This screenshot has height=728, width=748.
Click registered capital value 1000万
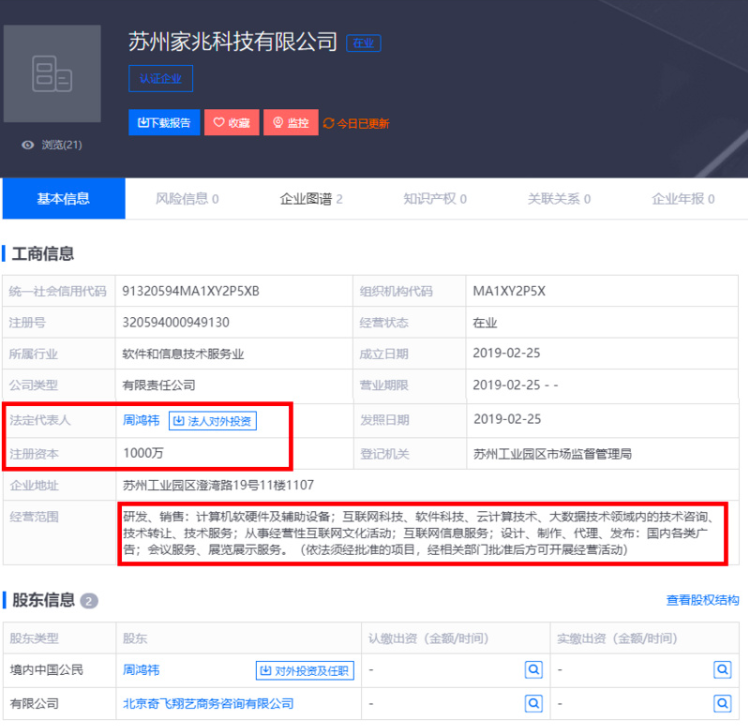143,453
